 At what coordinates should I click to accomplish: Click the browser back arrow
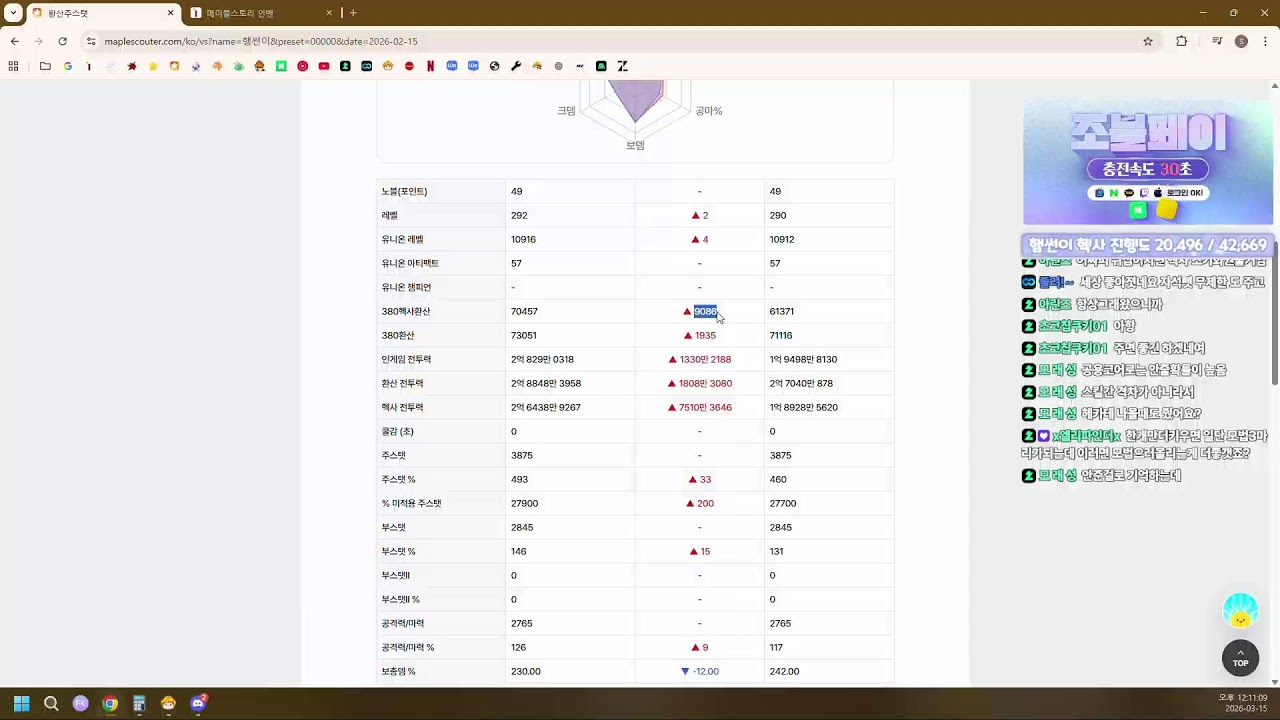[x=14, y=41]
